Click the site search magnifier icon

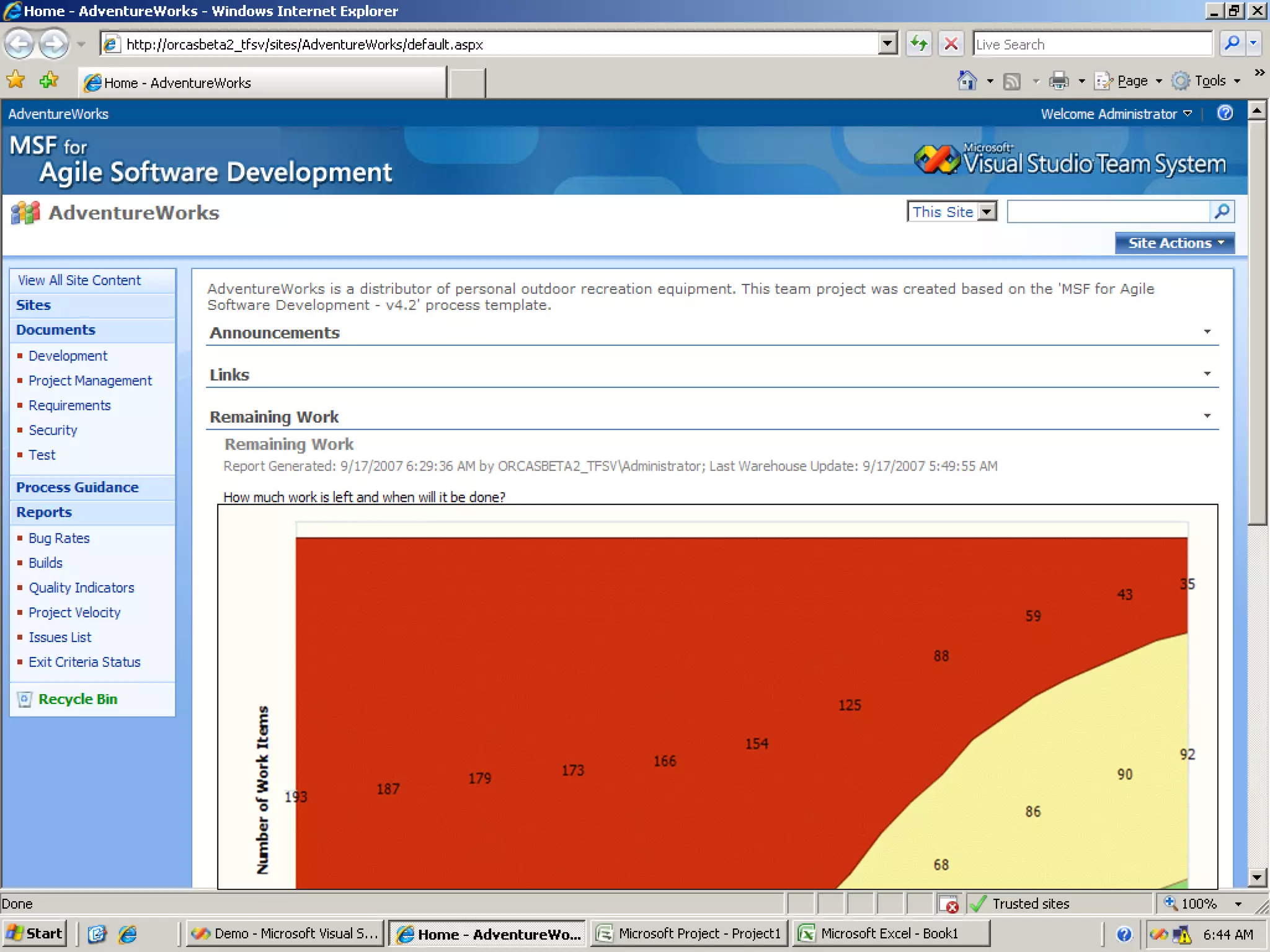1222,211
